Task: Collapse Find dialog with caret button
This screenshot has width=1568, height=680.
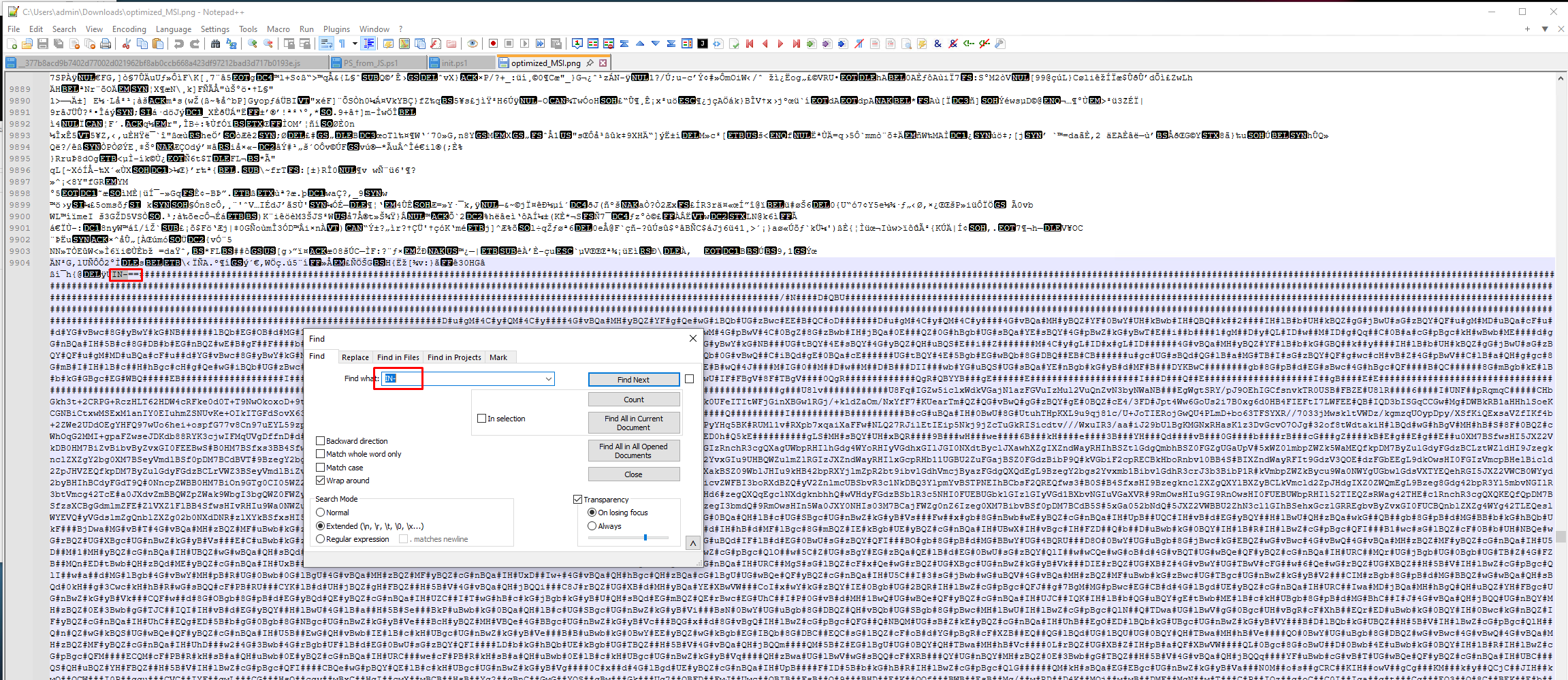Action: pos(692,543)
